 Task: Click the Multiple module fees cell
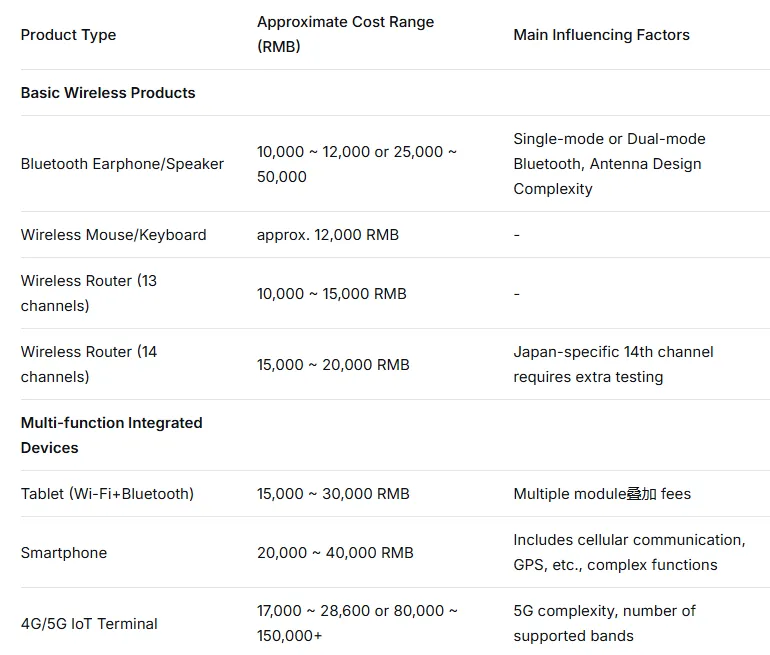pos(602,494)
